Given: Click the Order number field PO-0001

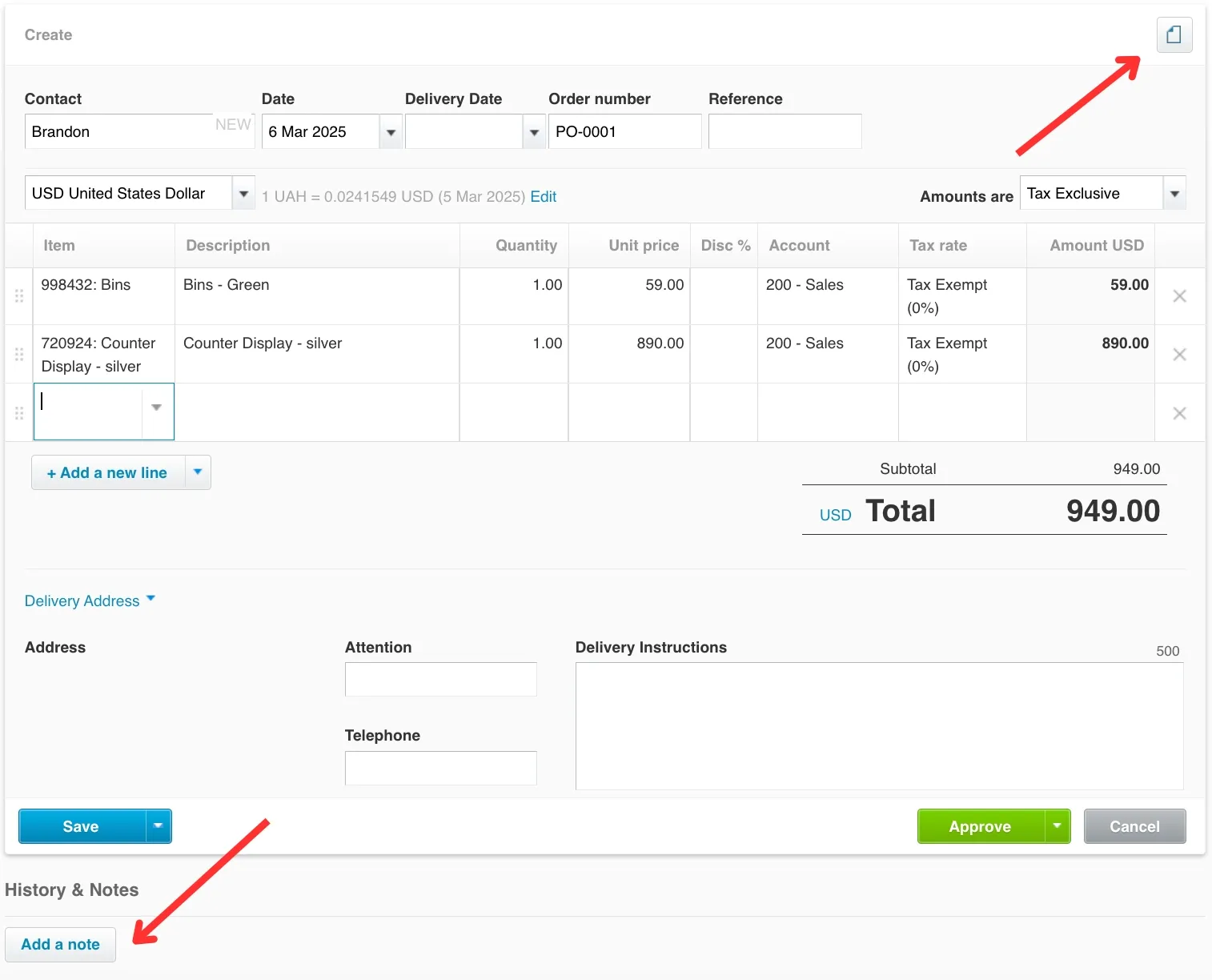Looking at the screenshot, I should click(x=624, y=131).
